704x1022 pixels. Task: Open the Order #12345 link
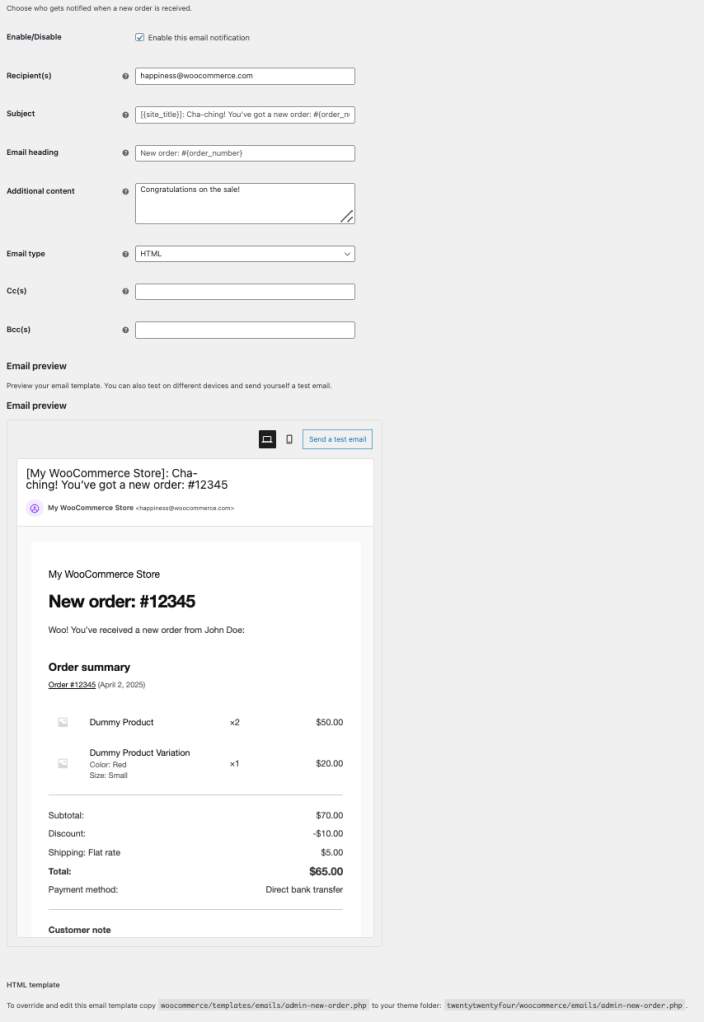pos(72,685)
